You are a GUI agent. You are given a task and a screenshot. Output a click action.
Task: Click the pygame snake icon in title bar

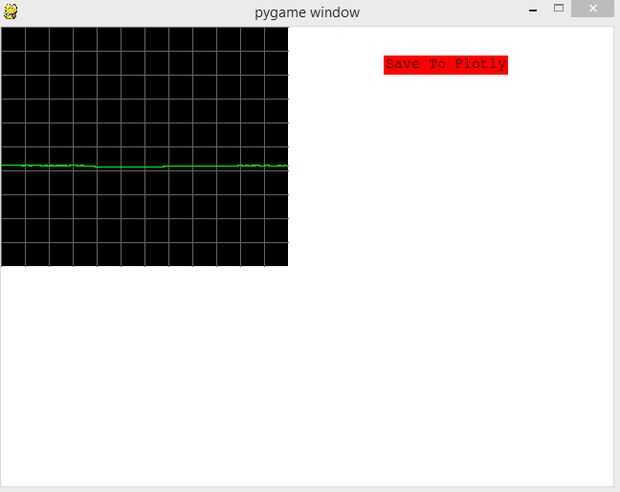point(10,11)
